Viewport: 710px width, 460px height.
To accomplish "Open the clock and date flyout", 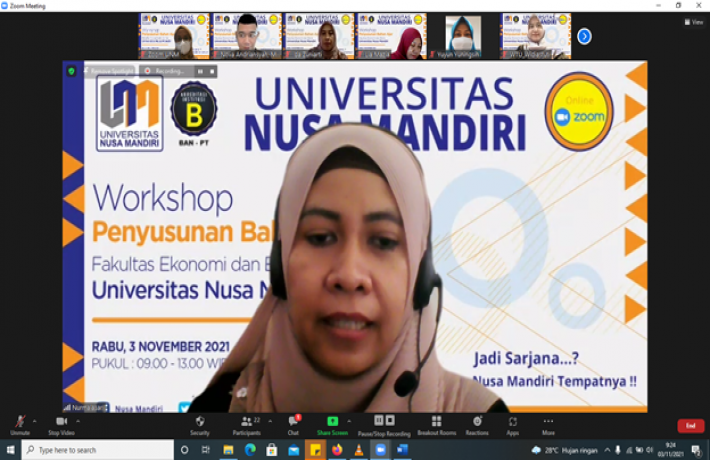I will 669,450.
